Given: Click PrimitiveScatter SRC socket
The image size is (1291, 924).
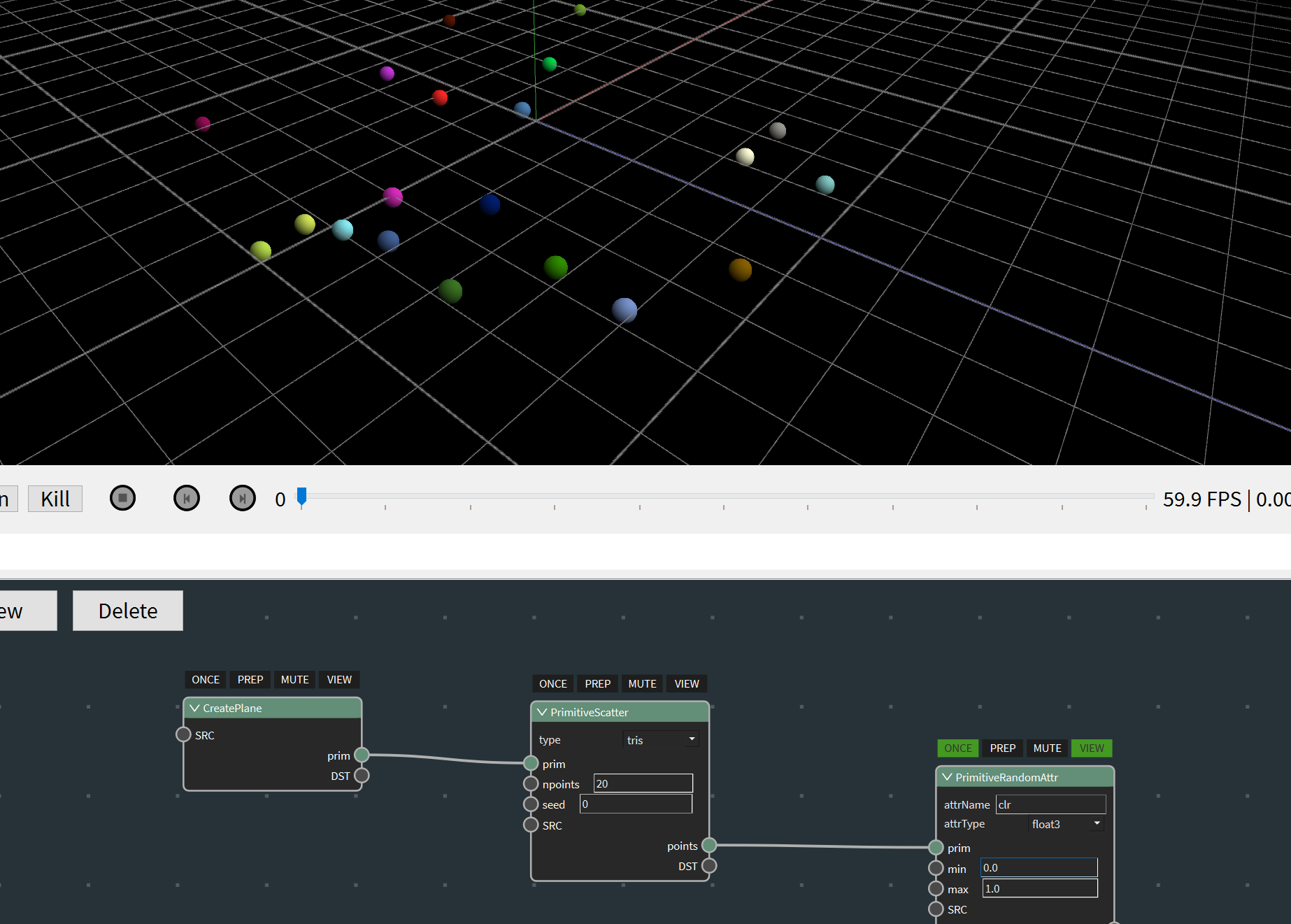Looking at the screenshot, I should tap(531, 825).
